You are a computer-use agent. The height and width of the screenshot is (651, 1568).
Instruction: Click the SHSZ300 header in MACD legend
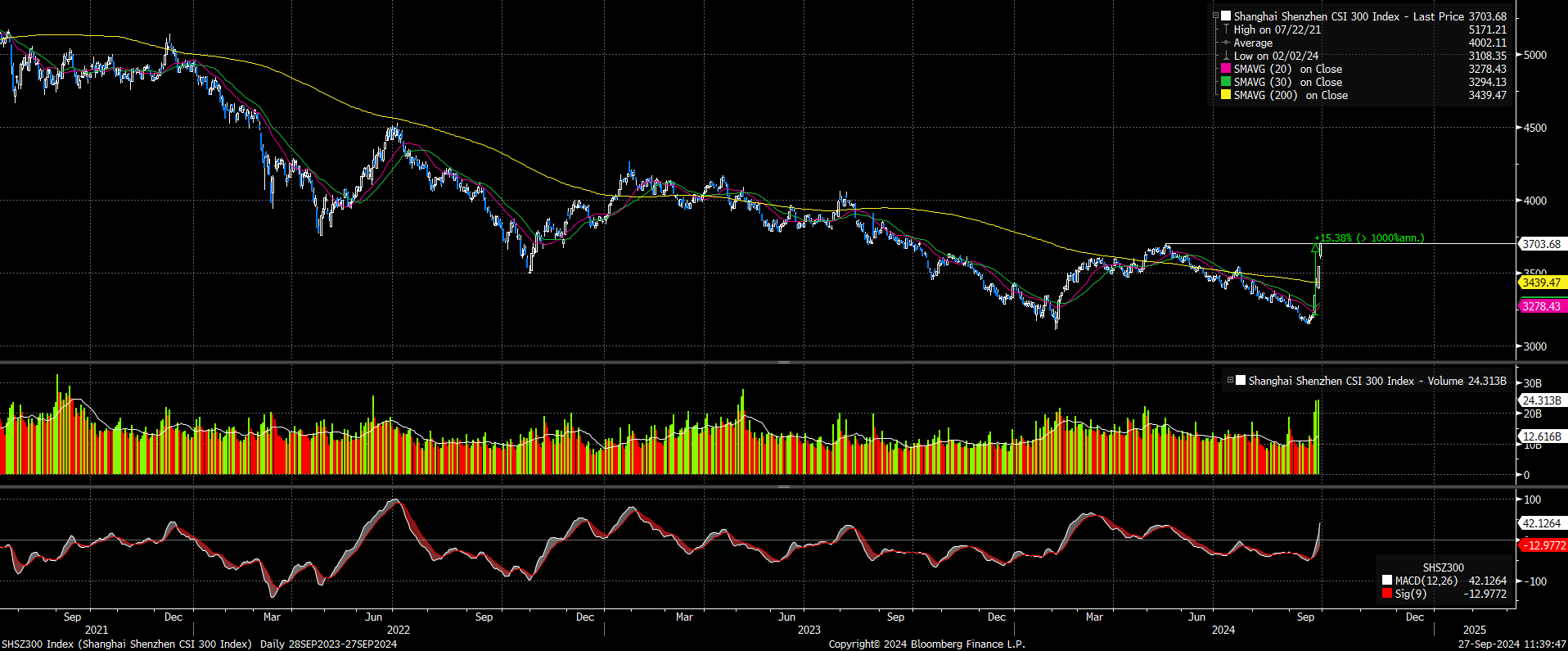[x=1443, y=567]
